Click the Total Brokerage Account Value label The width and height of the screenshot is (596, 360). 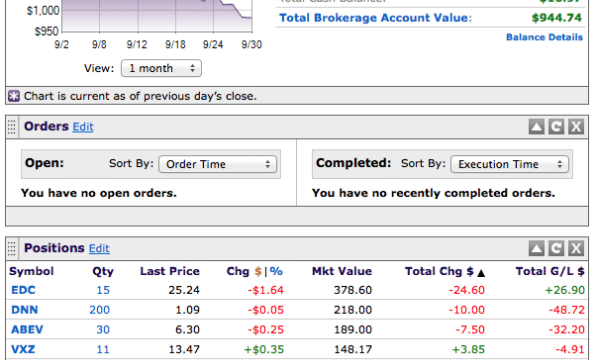click(375, 18)
